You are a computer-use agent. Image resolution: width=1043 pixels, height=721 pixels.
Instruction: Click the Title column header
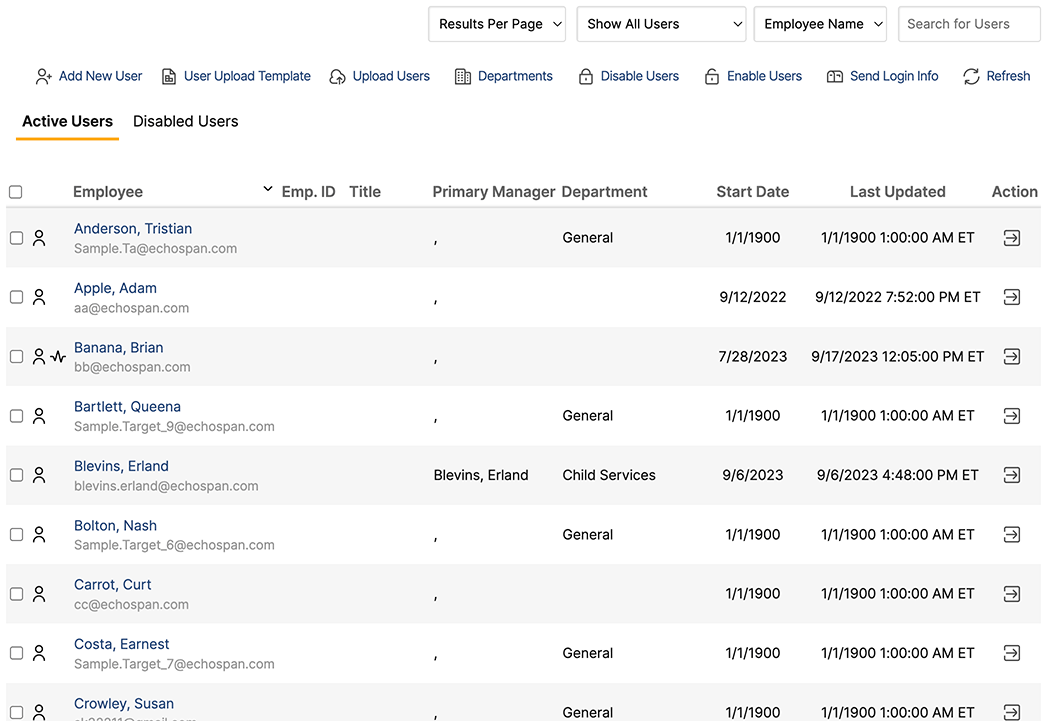pyautogui.click(x=365, y=192)
